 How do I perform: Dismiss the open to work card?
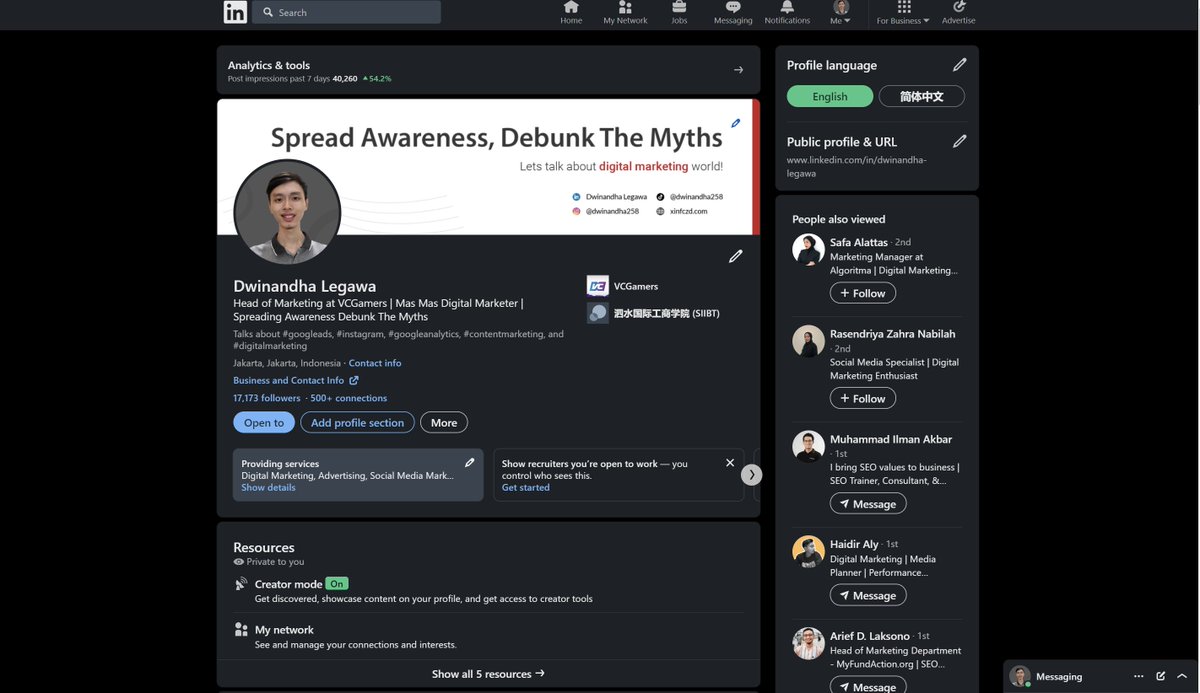click(x=730, y=463)
